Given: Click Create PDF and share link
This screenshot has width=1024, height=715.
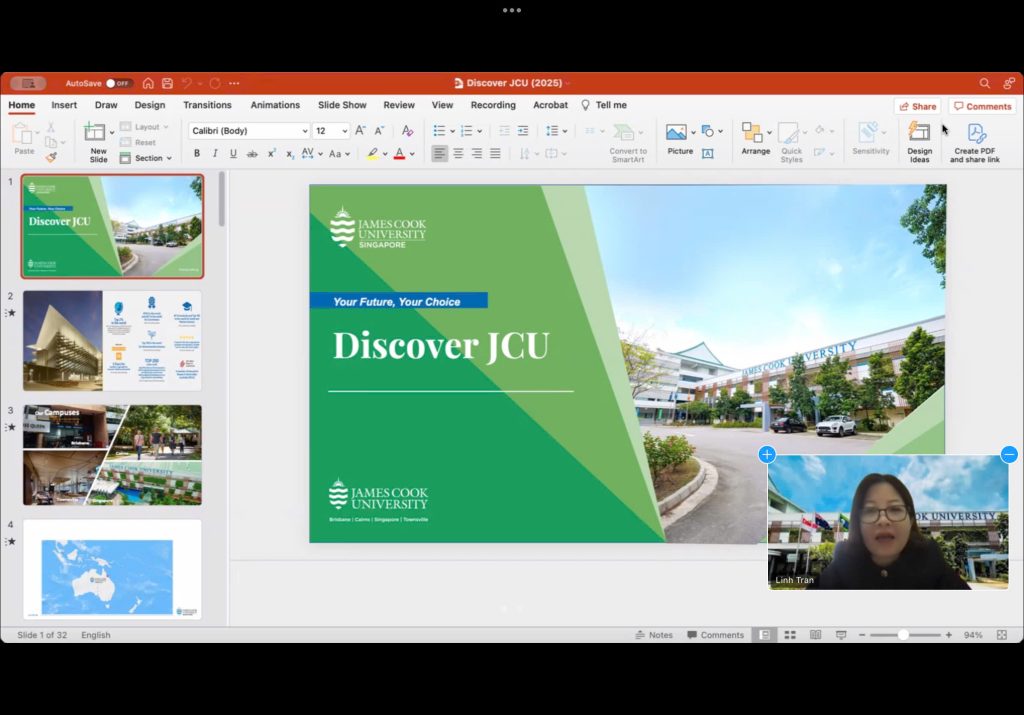Looking at the screenshot, I should [974, 142].
